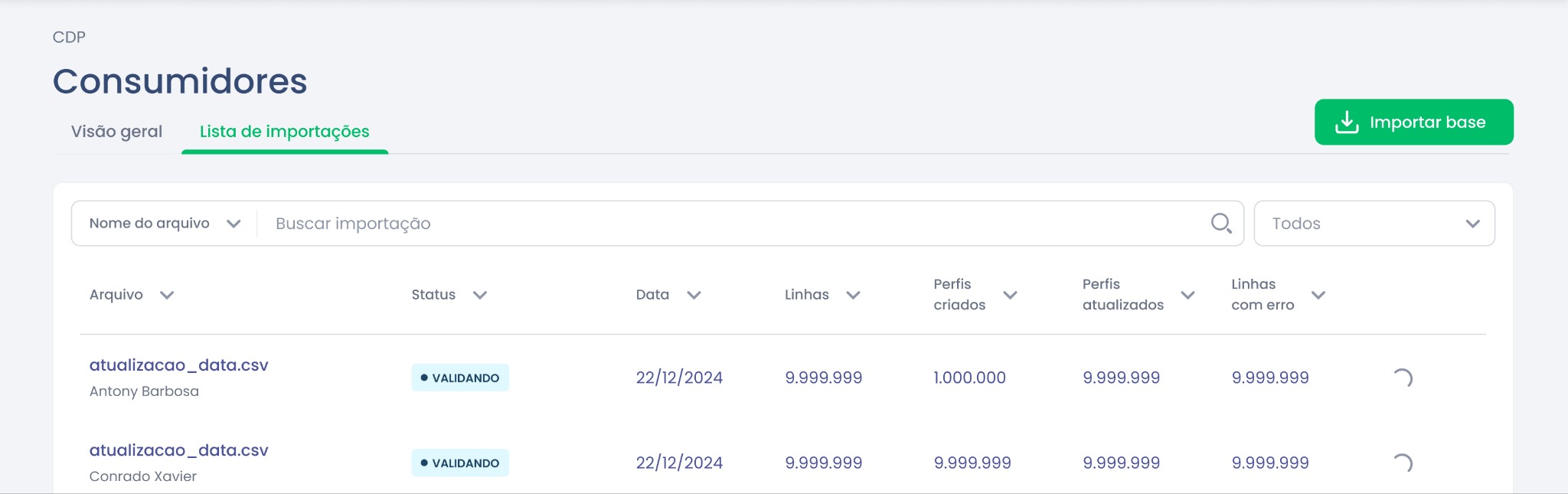This screenshot has height=494, width=1568.
Task: Click the Conrado Xavier author name
Action: tap(142, 476)
